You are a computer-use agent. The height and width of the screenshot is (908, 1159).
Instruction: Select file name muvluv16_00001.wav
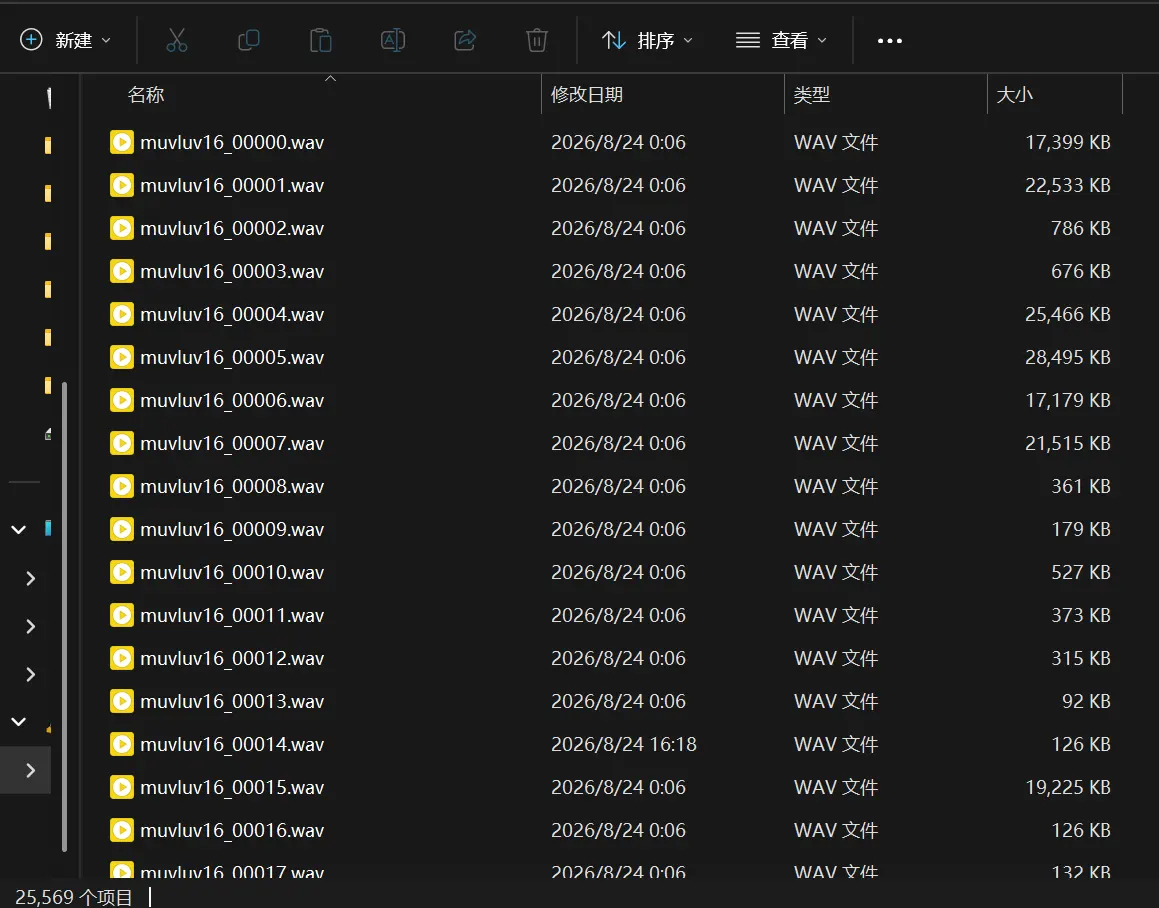(x=232, y=185)
